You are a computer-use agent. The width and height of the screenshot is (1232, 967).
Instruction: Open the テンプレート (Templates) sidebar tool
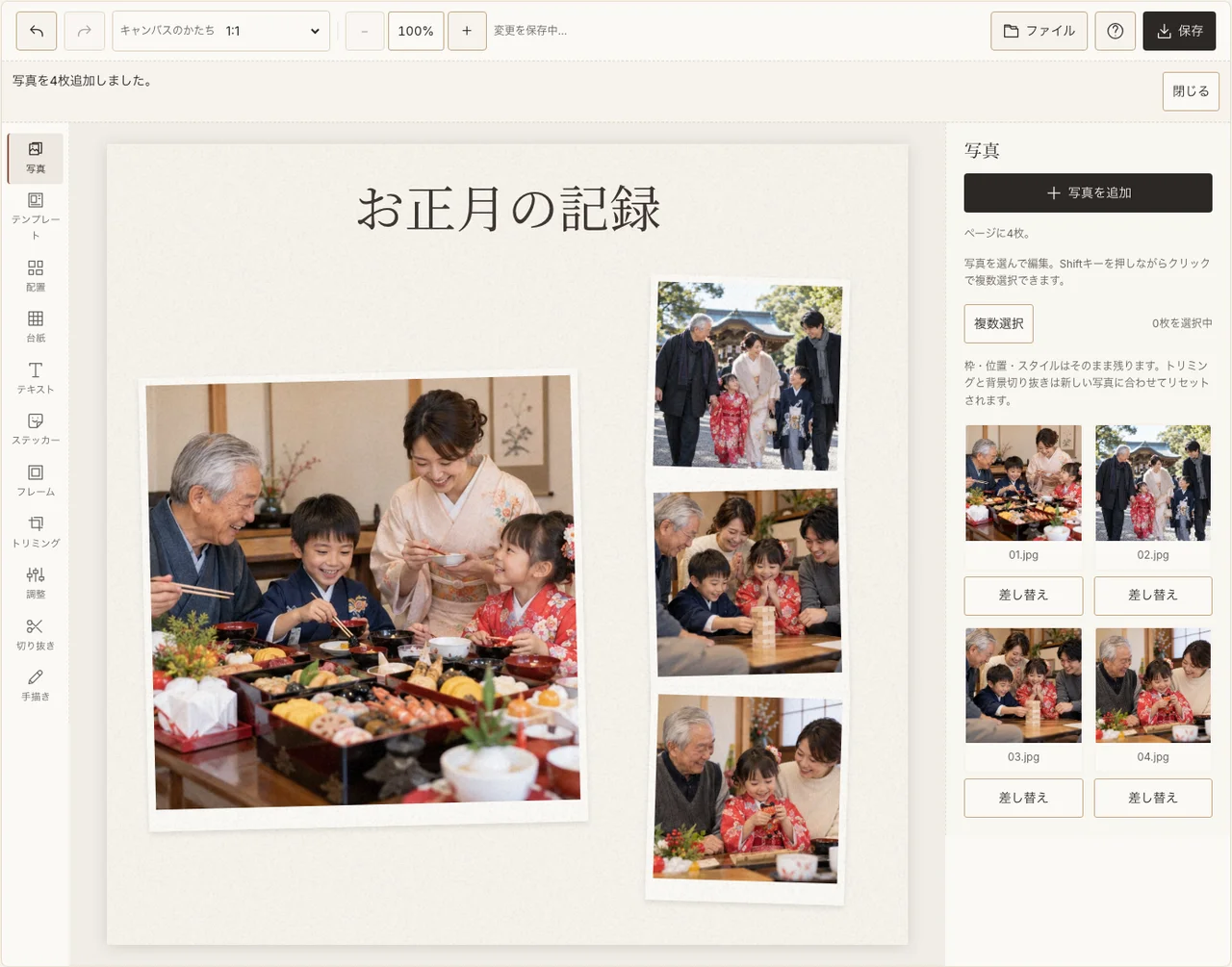click(36, 216)
